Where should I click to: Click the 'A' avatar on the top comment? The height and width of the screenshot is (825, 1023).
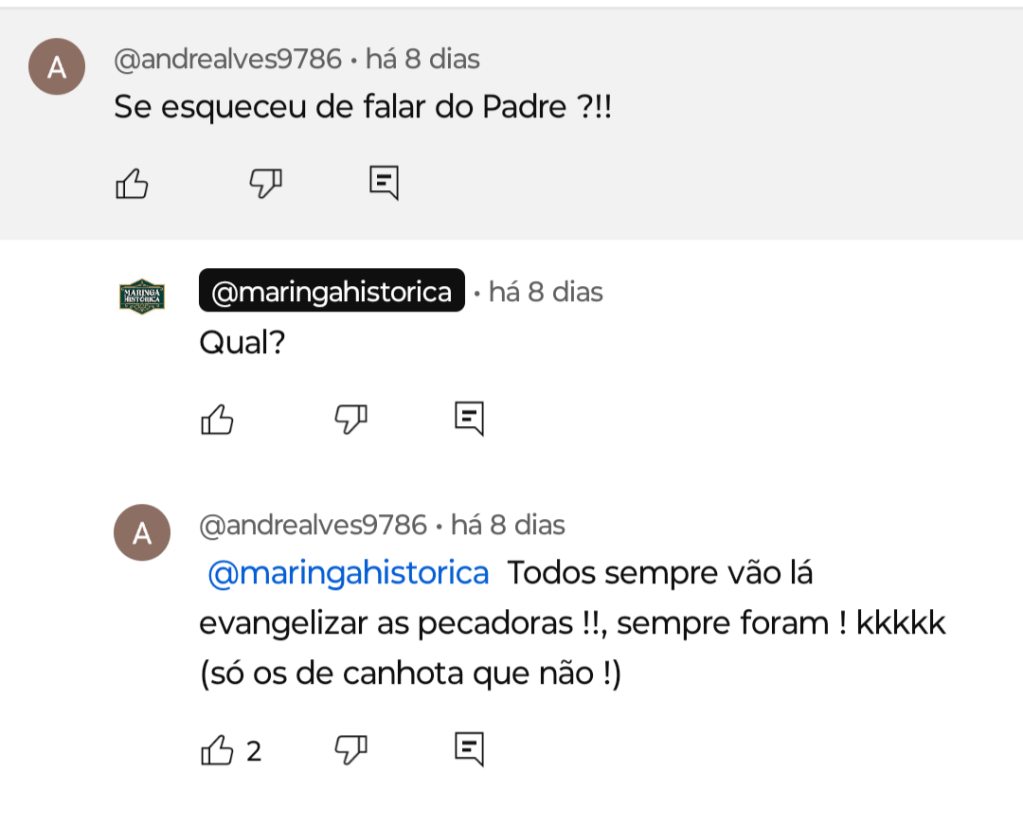tap(57, 68)
